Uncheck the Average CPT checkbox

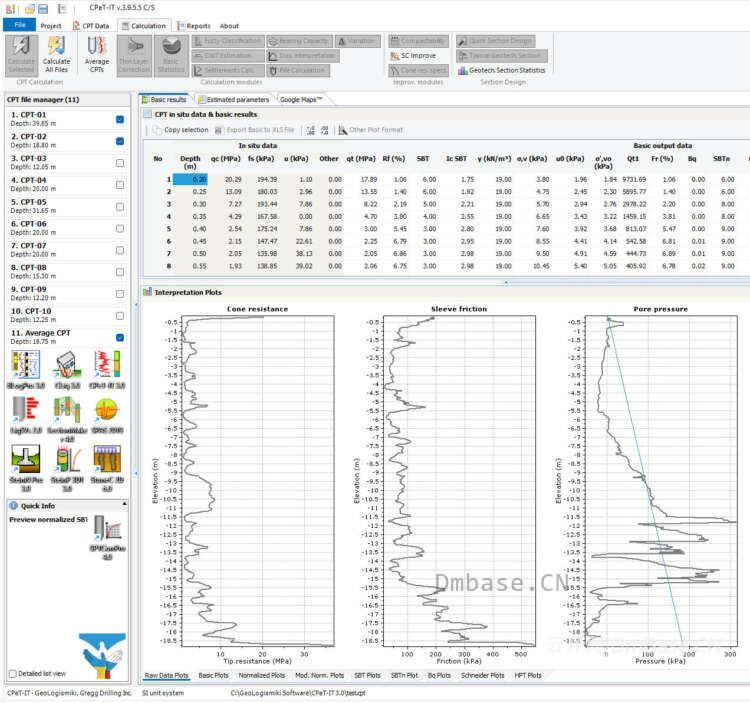click(120, 338)
